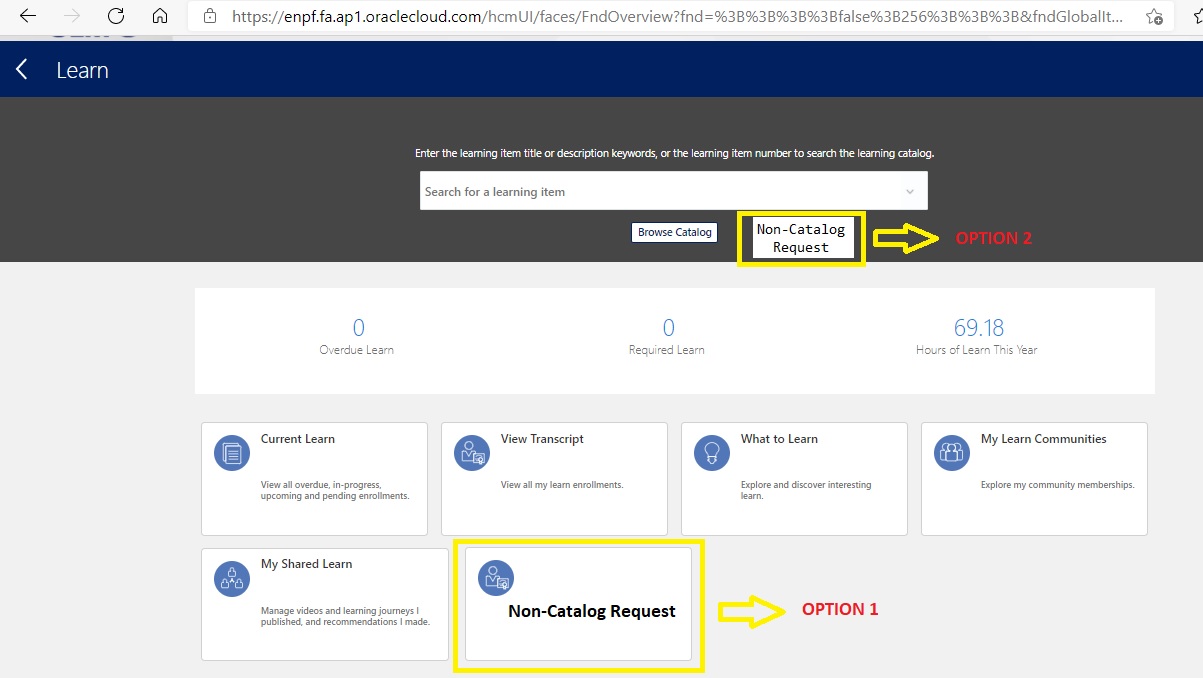1203x678 pixels.
Task: Open What to Learn lightbulb icon
Action: pyautogui.click(x=711, y=452)
